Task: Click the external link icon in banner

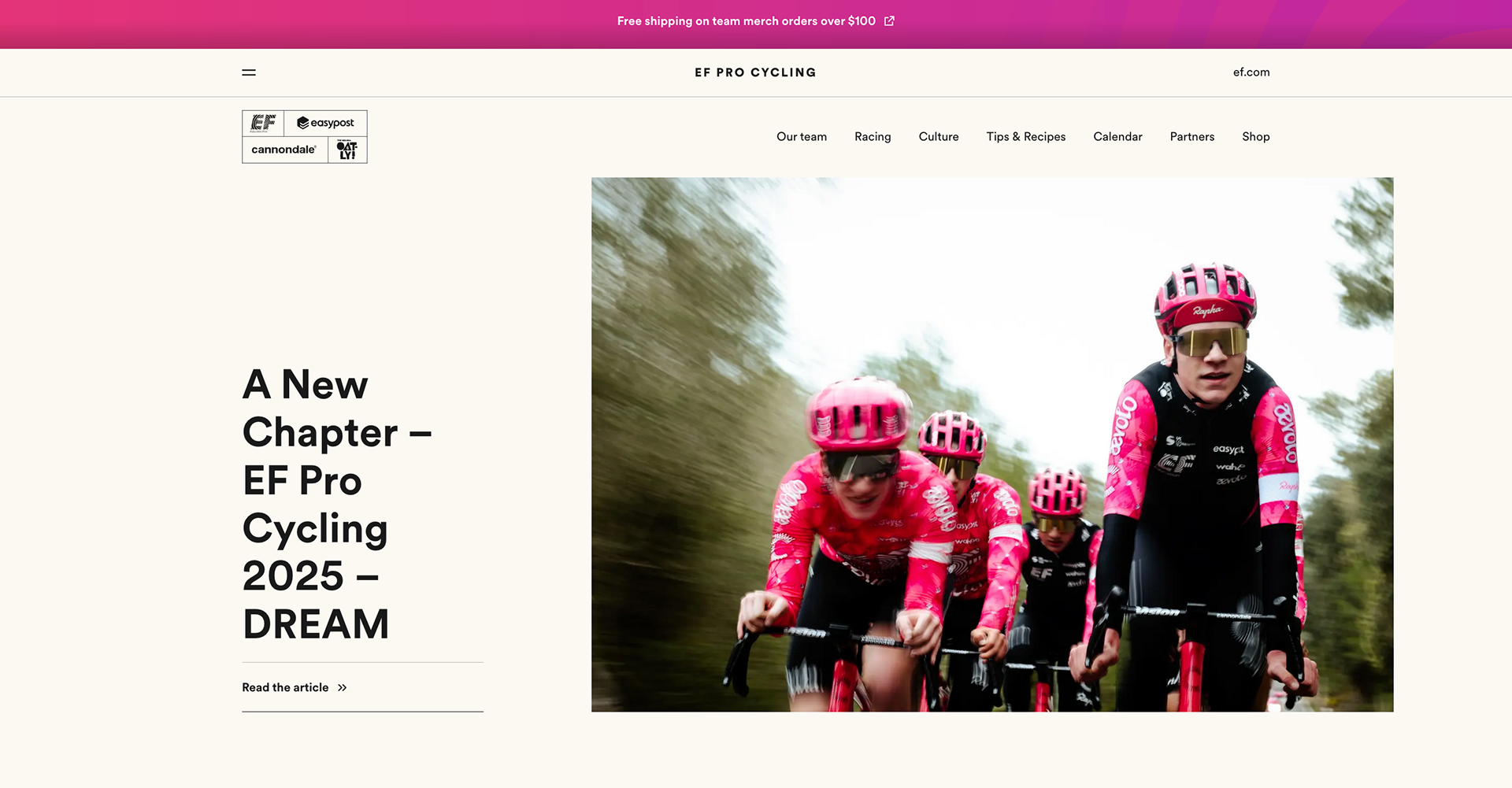Action: (889, 21)
